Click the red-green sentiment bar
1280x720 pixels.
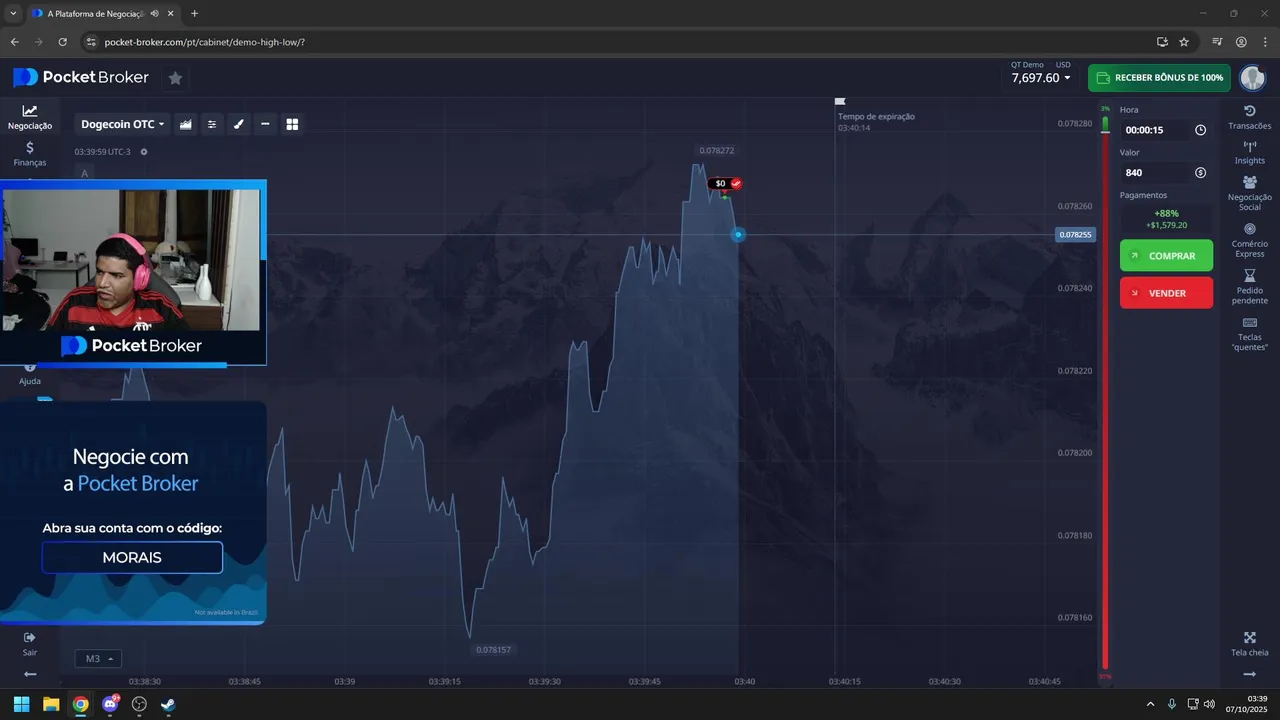(x=1105, y=392)
